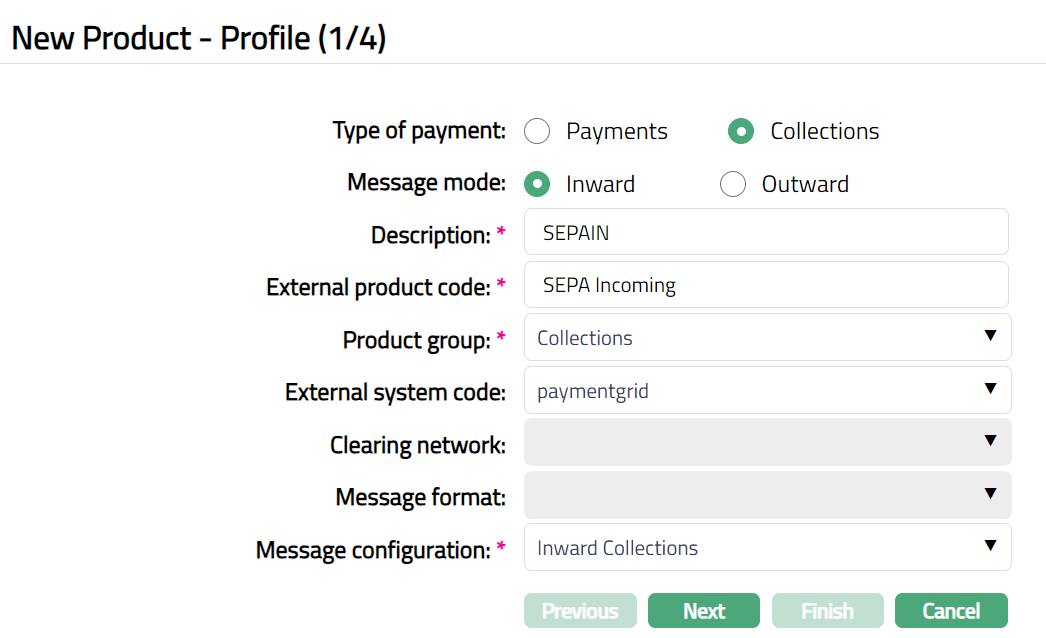Click the Message mode label
The height and width of the screenshot is (638, 1046).
pyautogui.click(x=426, y=183)
